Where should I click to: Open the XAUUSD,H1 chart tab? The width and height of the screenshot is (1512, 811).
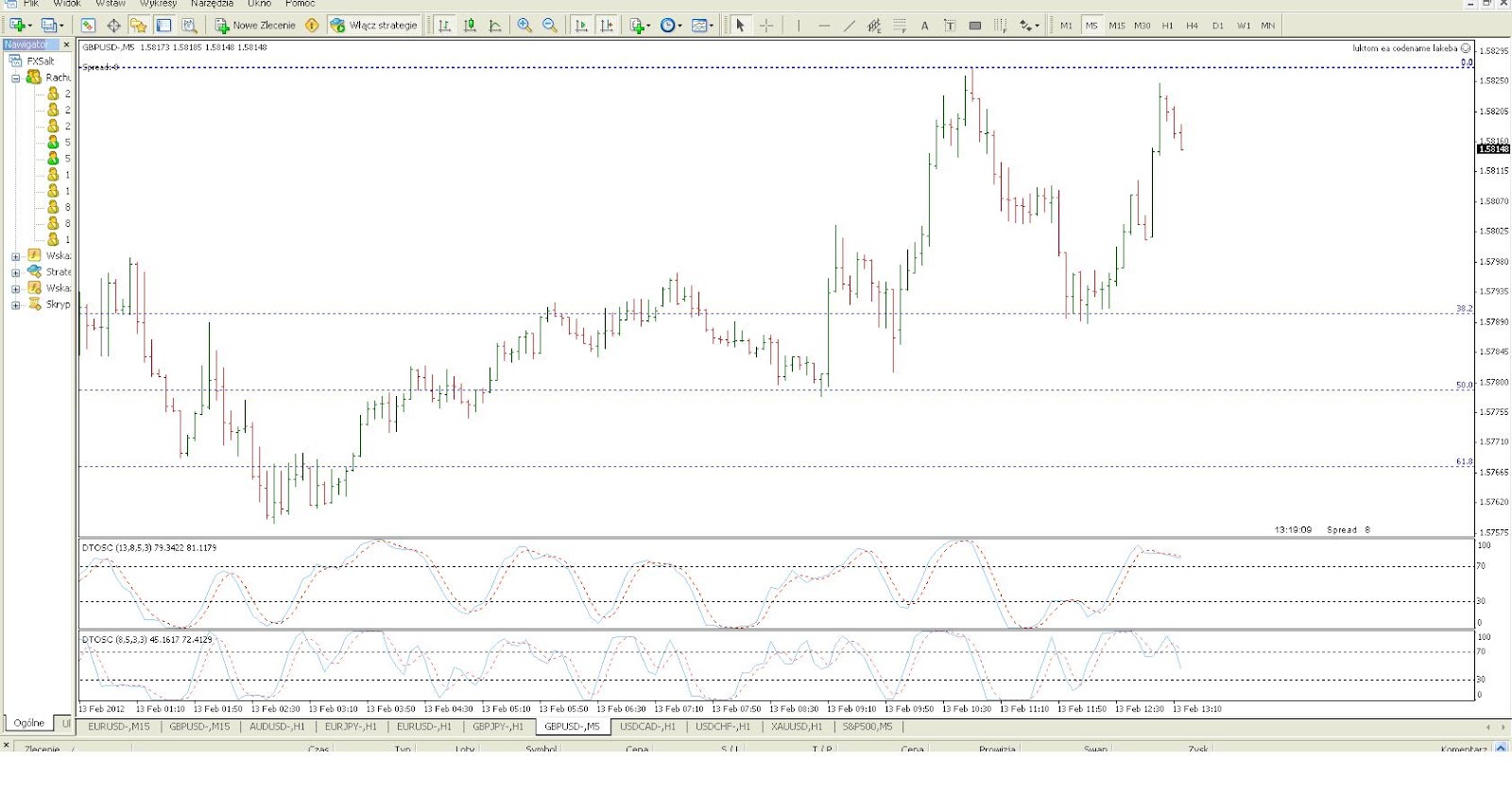797,727
